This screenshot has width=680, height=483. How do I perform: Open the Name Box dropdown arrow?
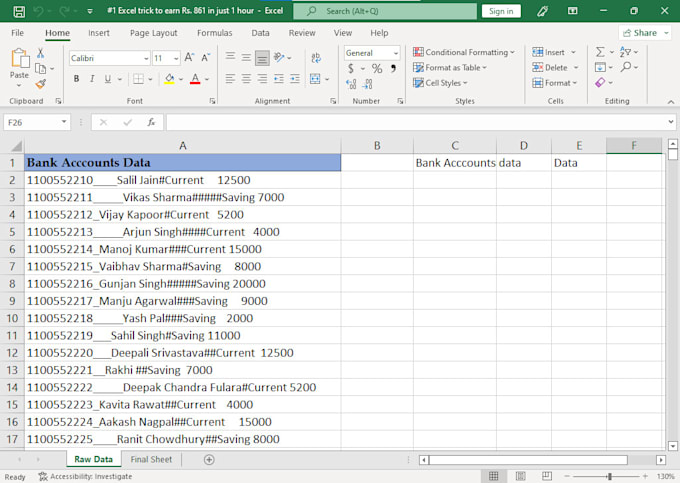click(64, 122)
